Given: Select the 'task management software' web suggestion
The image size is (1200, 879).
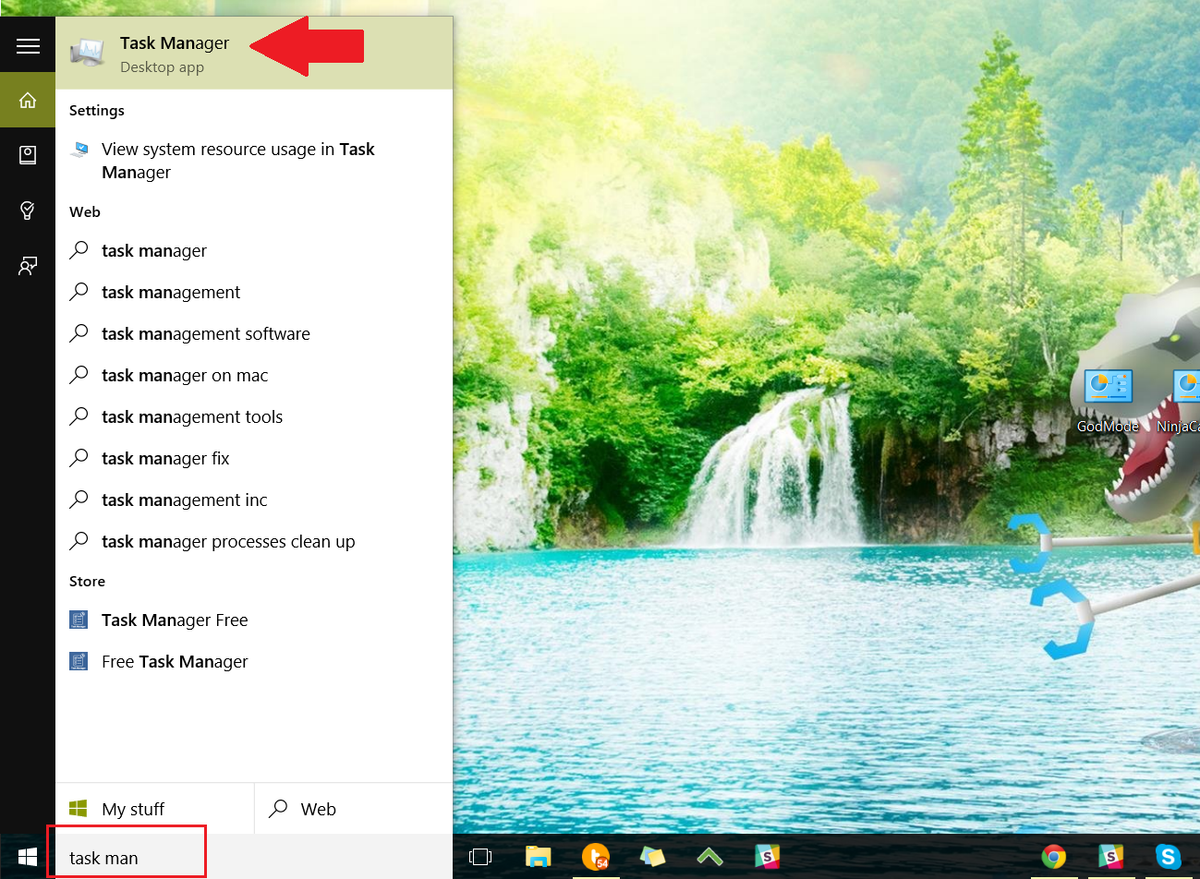Looking at the screenshot, I should [x=206, y=333].
